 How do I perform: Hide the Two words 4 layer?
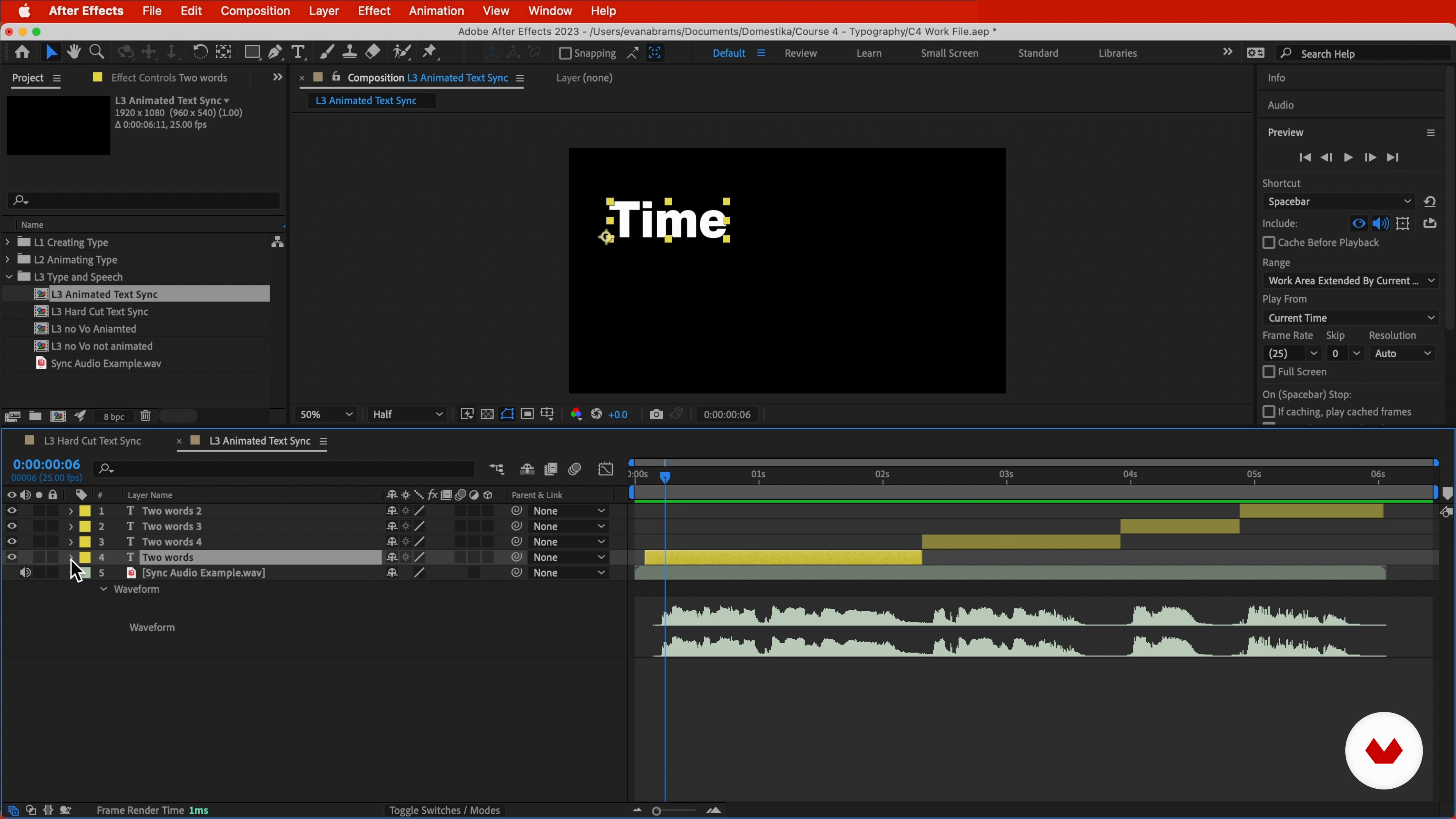(12, 541)
